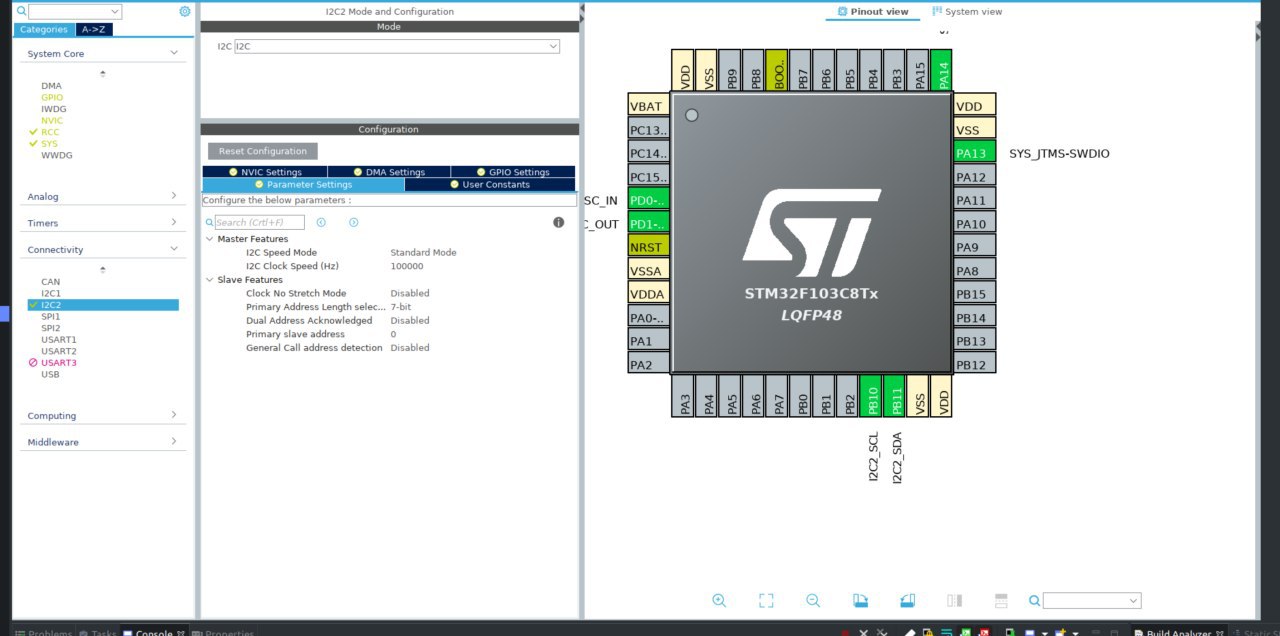Switch to System view
The height and width of the screenshot is (636, 1280).
967,11
